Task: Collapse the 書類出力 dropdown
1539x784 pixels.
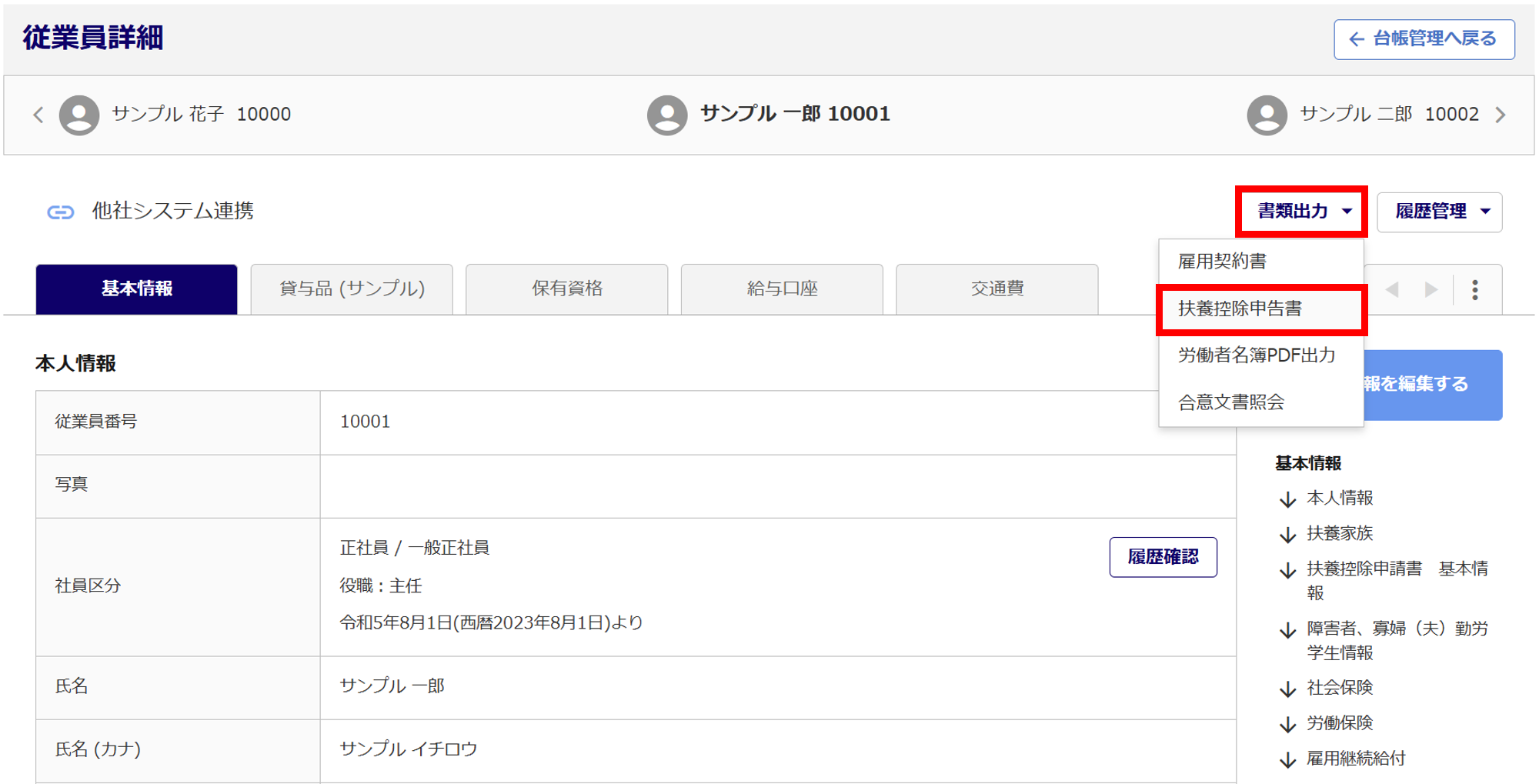Action: coord(1302,212)
